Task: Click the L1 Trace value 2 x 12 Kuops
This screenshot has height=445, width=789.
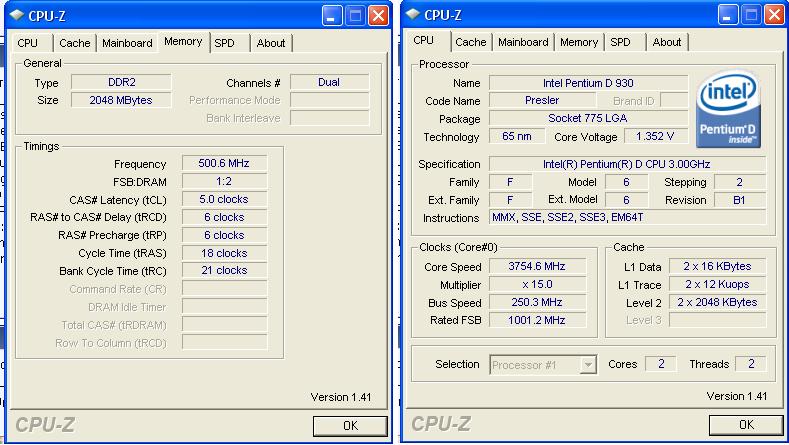Action: (718, 284)
